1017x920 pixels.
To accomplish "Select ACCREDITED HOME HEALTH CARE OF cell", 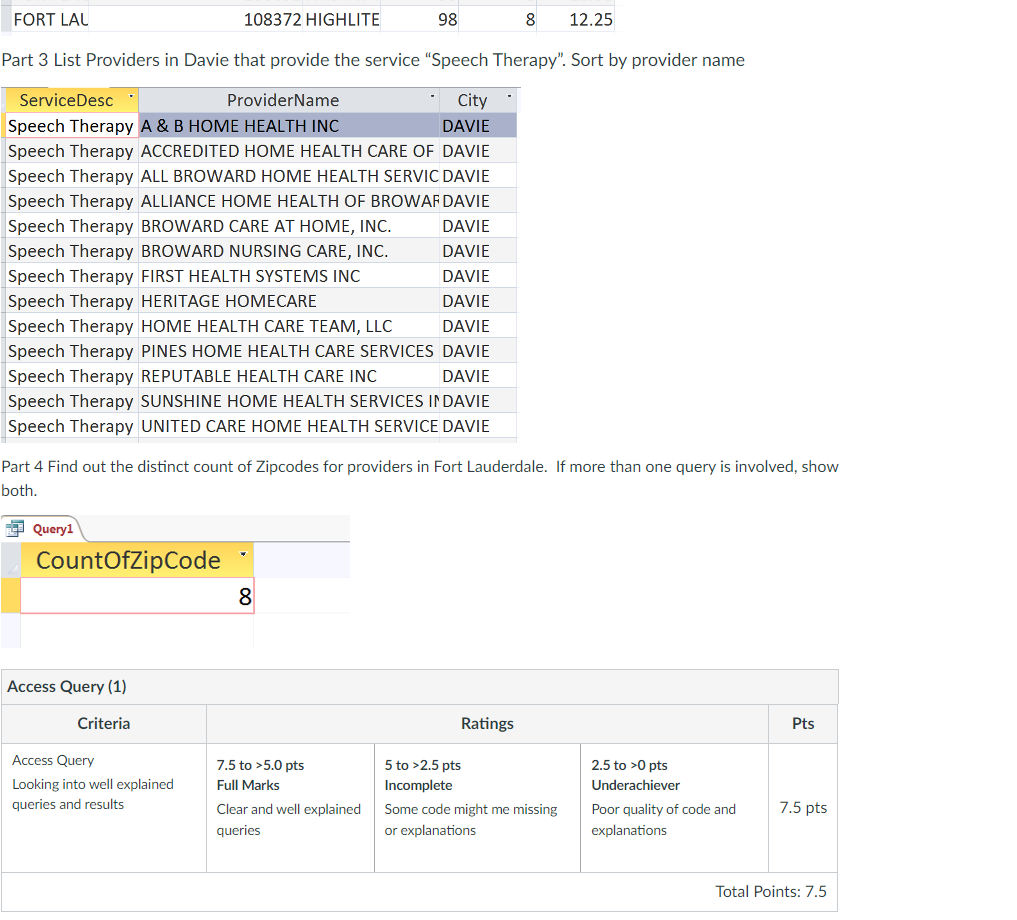I will (x=289, y=151).
